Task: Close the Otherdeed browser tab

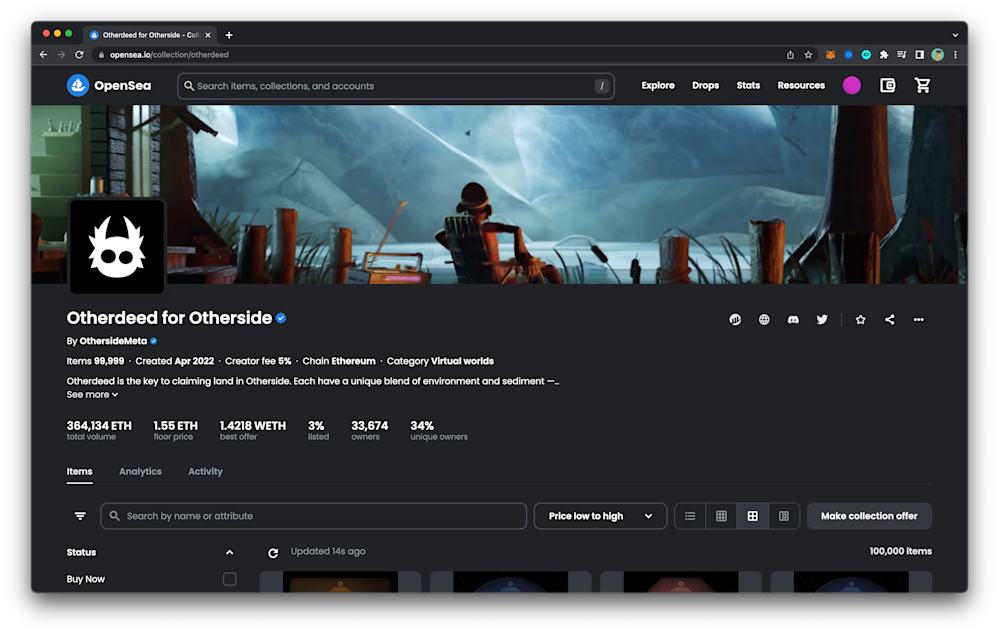Action: [x=208, y=35]
